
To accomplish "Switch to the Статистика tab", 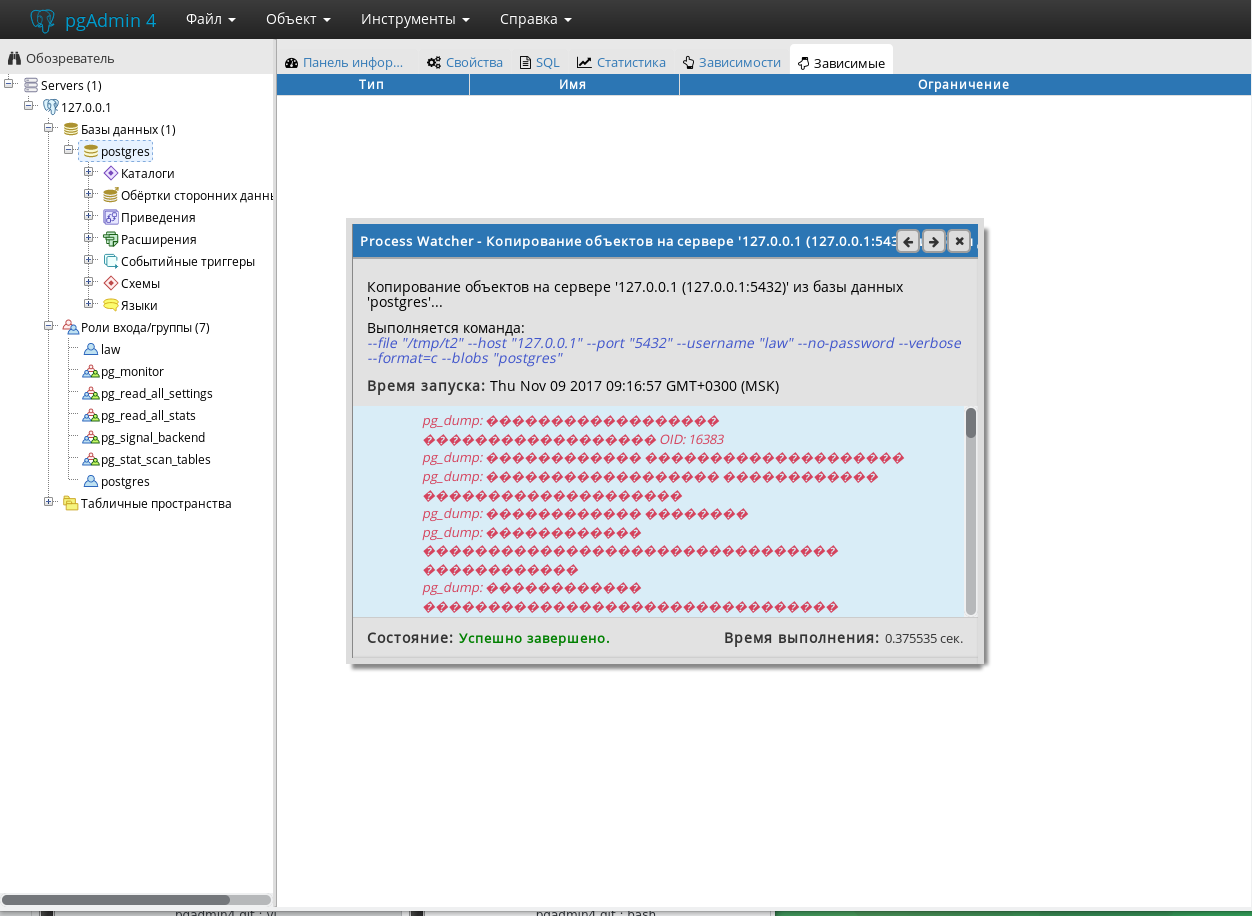I will (621, 62).
